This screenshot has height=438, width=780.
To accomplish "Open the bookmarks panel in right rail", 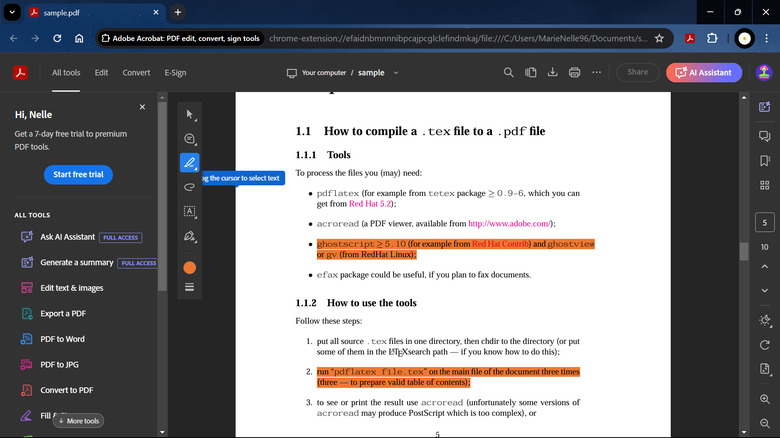I will coord(764,161).
